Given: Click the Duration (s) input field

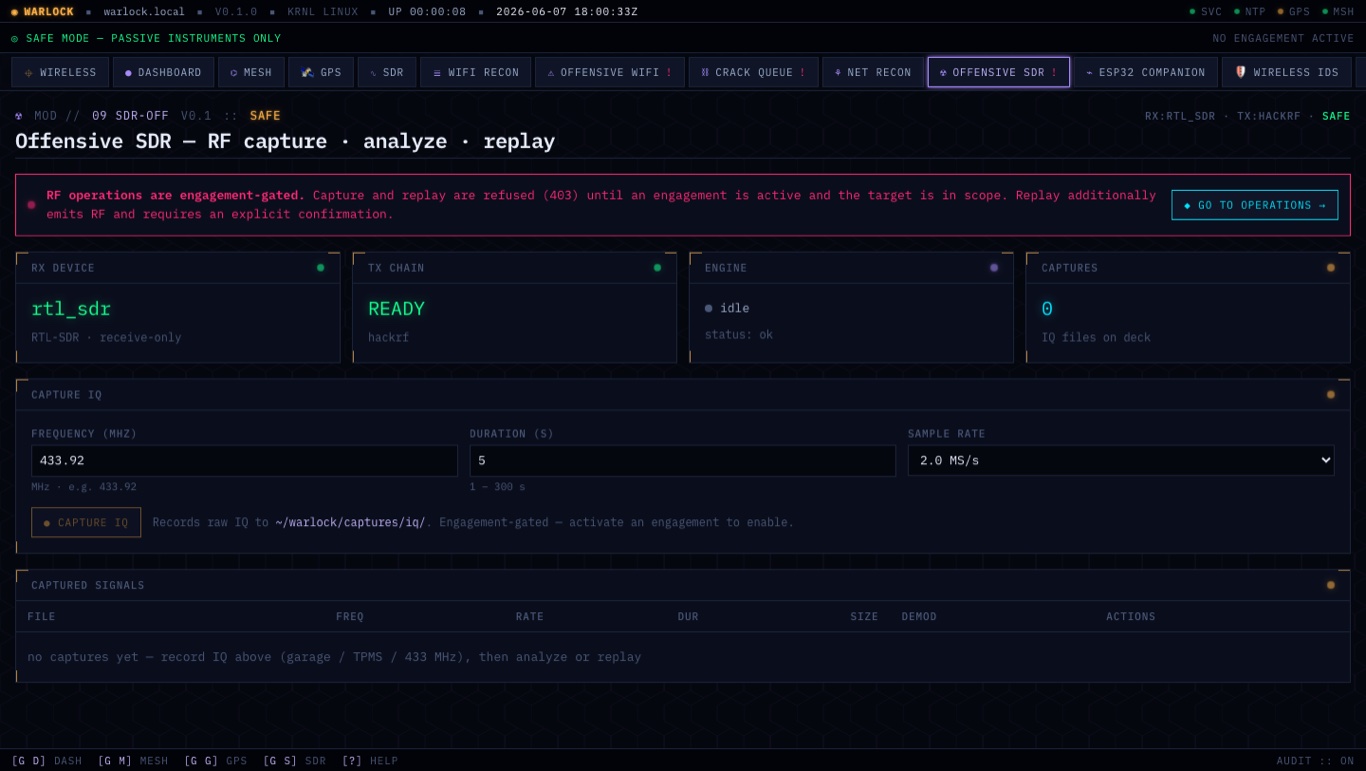Looking at the screenshot, I should point(683,460).
